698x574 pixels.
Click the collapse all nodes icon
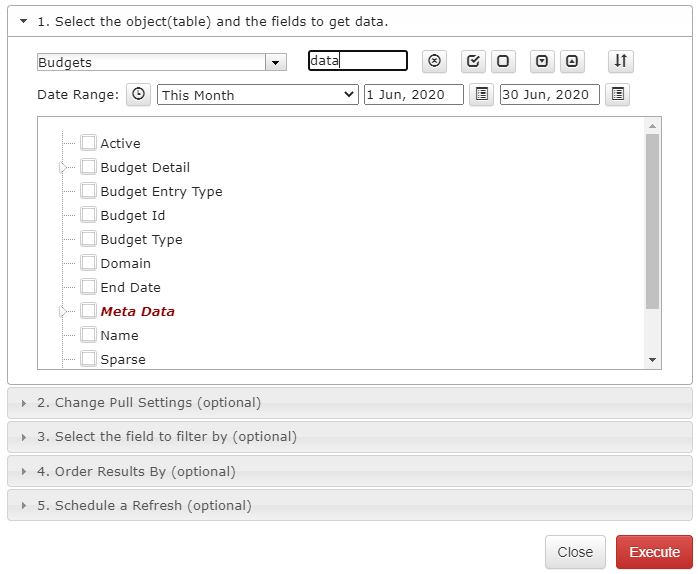point(572,61)
